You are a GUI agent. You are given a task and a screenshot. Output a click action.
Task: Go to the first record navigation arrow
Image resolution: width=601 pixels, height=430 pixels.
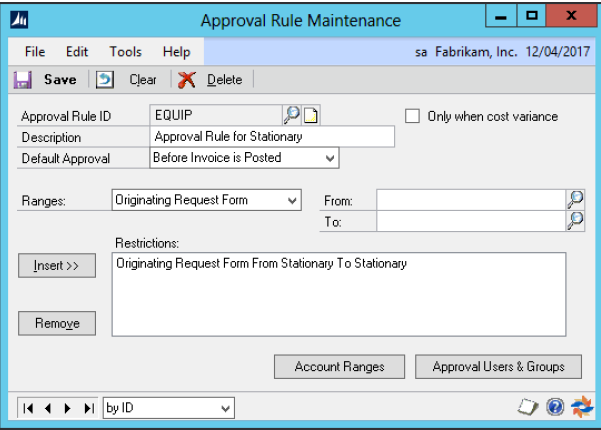[29, 408]
